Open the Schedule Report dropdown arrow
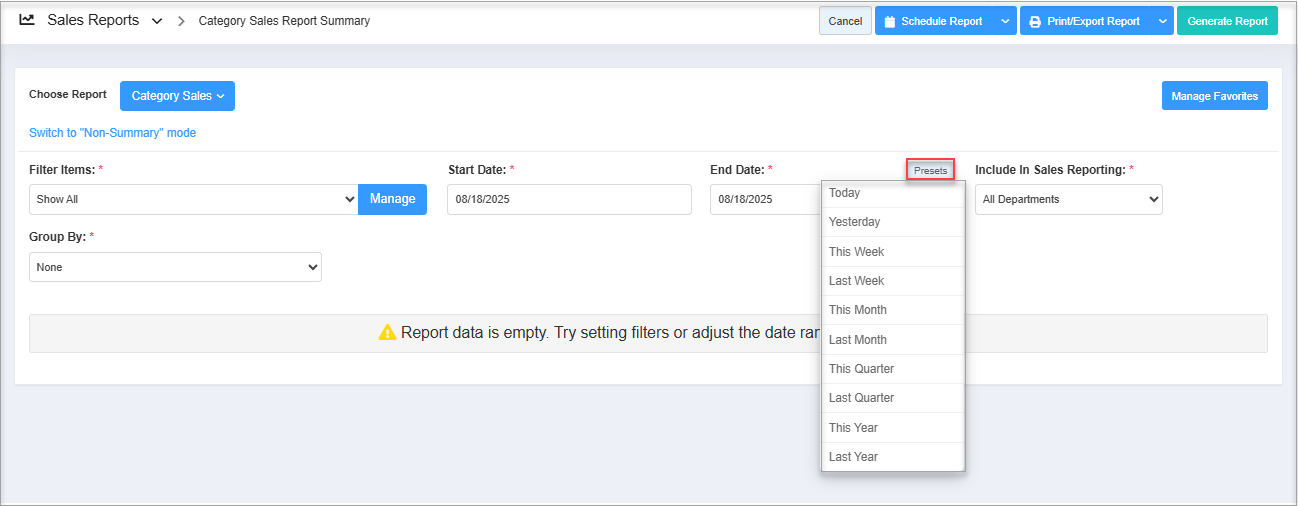The width and height of the screenshot is (1298, 506). click(x=1005, y=21)
